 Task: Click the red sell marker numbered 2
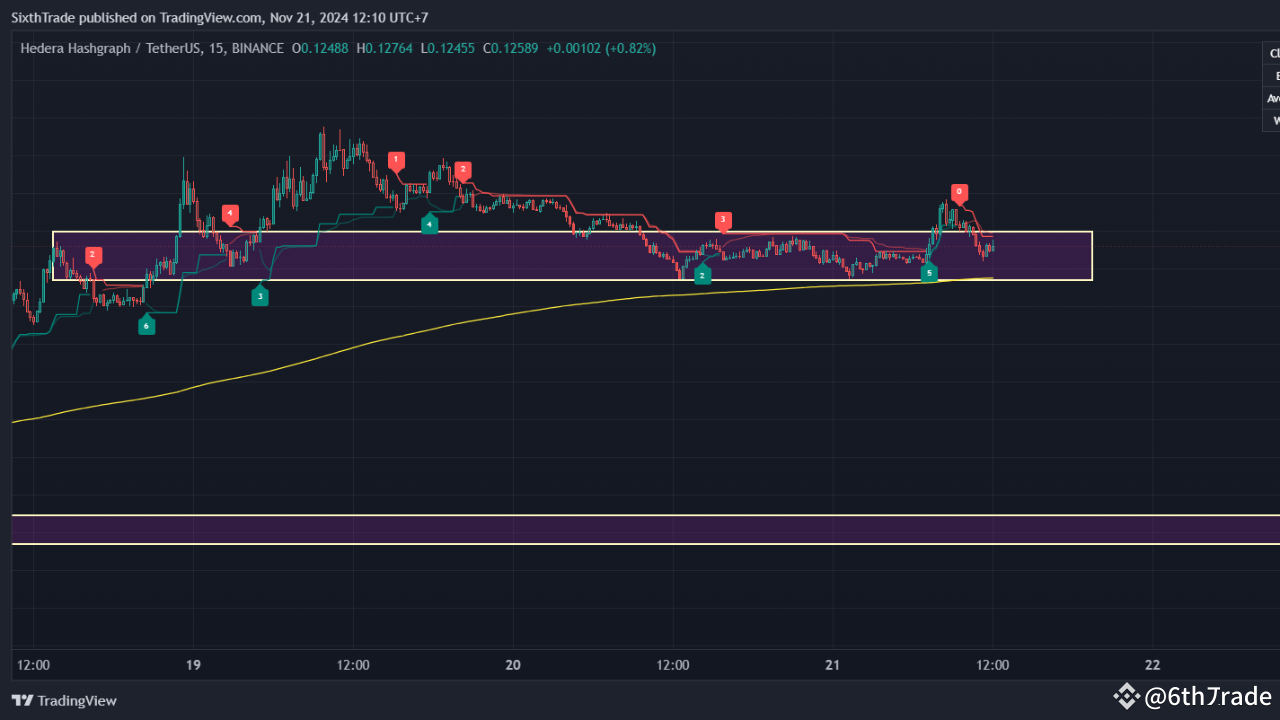click(x=462, y=169)
